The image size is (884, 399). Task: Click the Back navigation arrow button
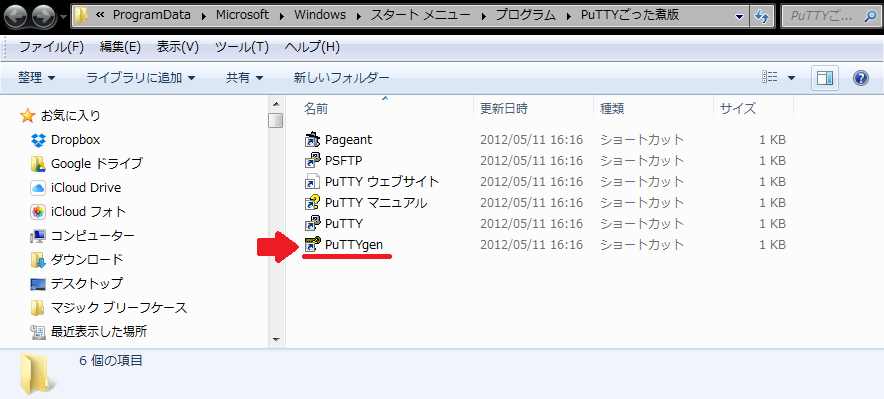pos(16,16)
